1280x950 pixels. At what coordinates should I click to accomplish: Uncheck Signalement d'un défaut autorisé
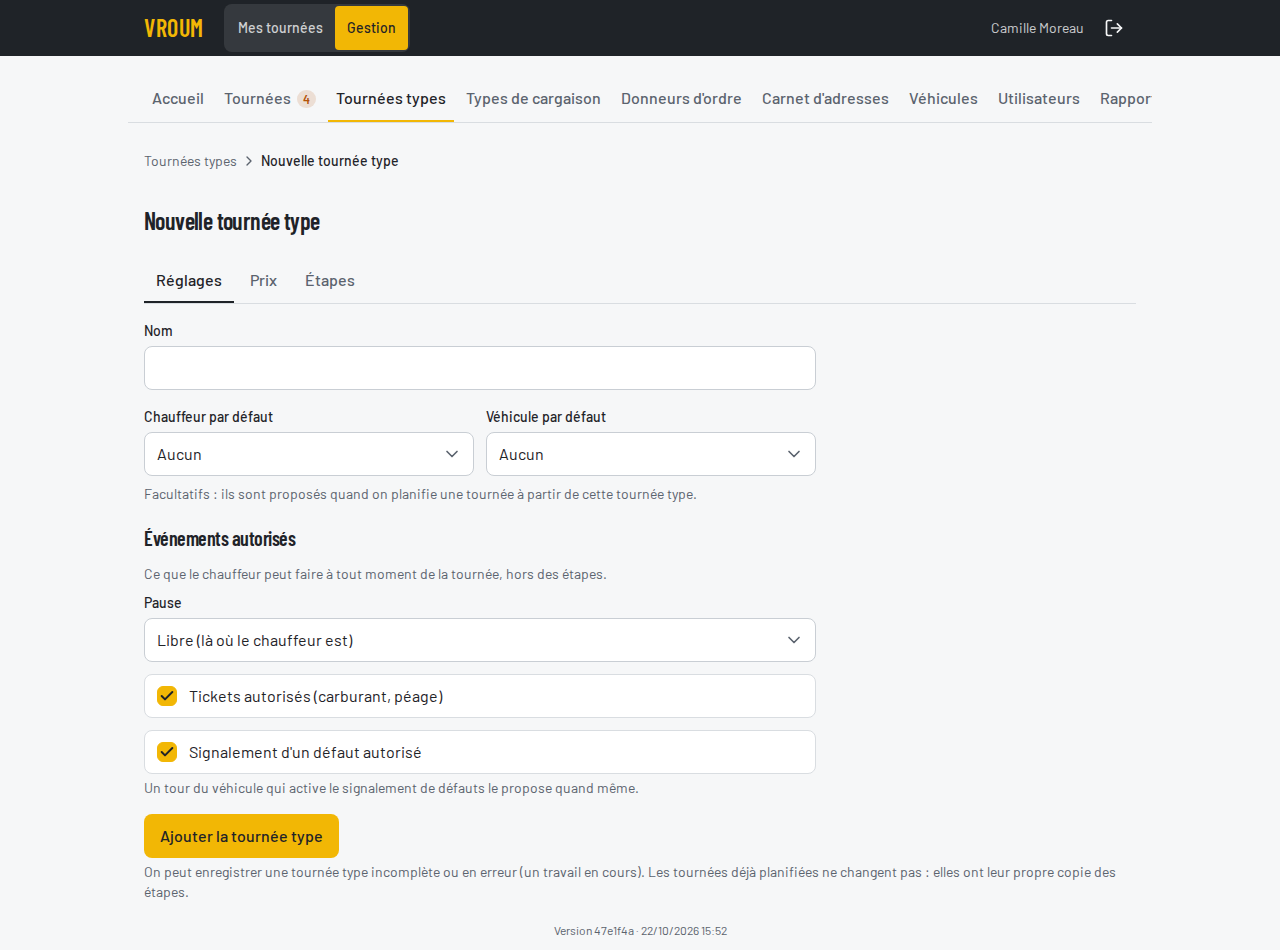167,752
